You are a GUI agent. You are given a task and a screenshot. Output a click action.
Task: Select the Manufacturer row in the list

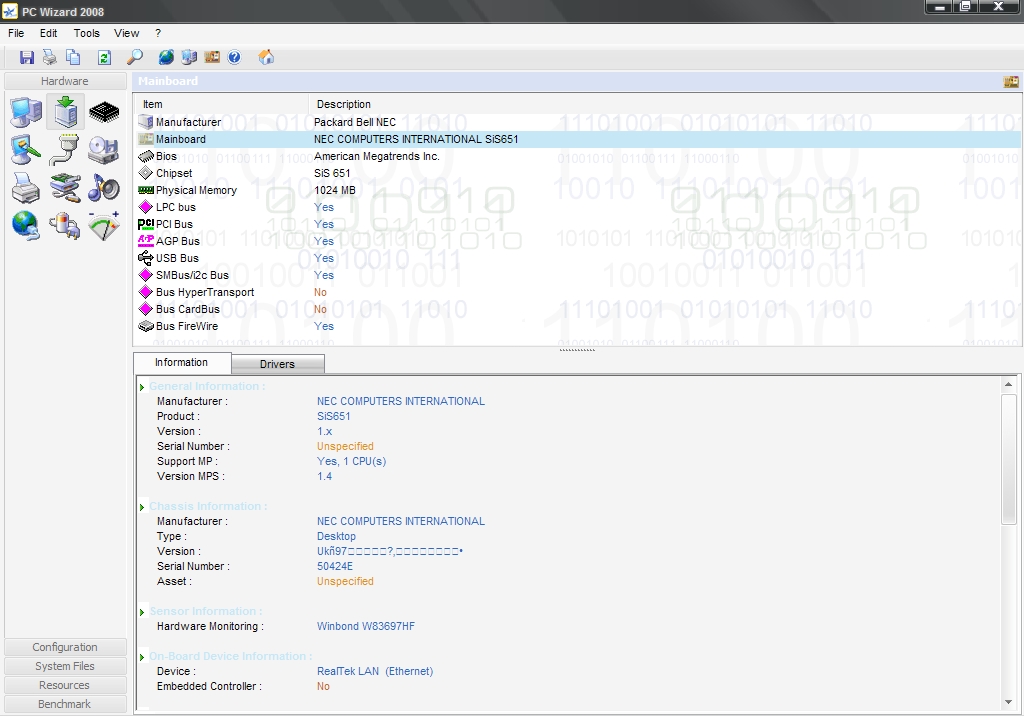point(578,122)
